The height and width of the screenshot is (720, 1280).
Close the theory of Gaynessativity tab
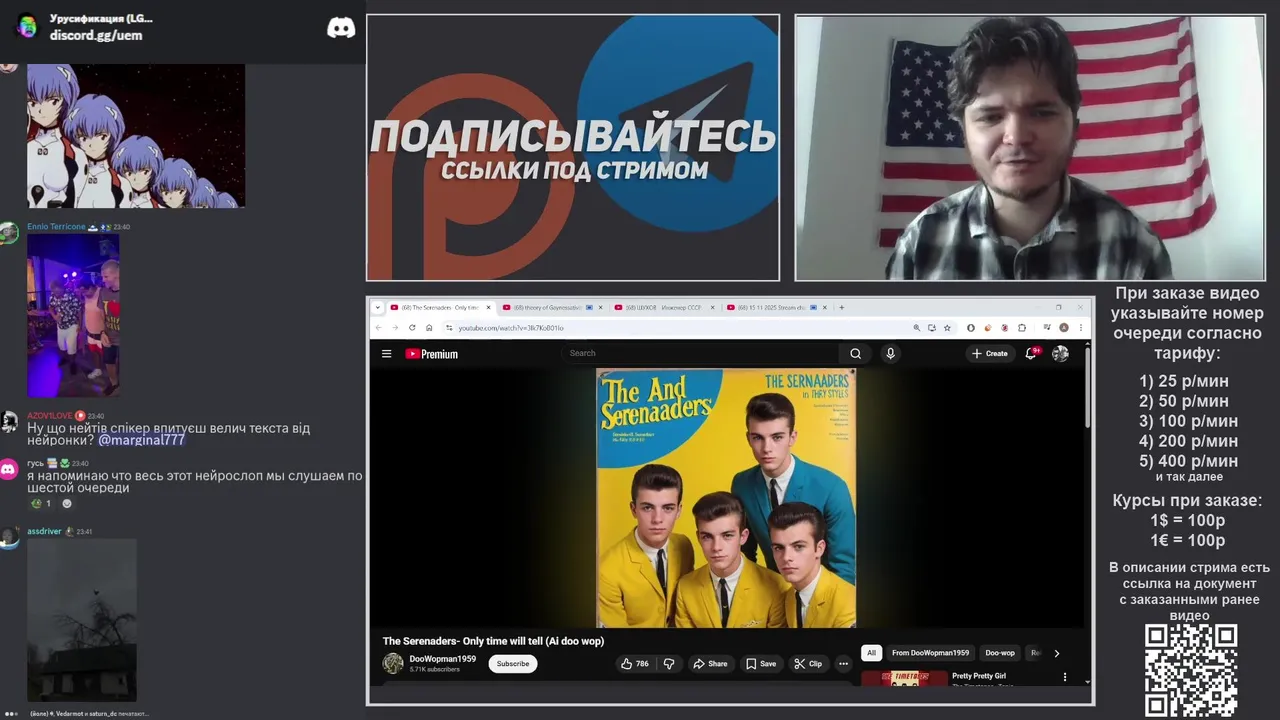tap(601, 307)
